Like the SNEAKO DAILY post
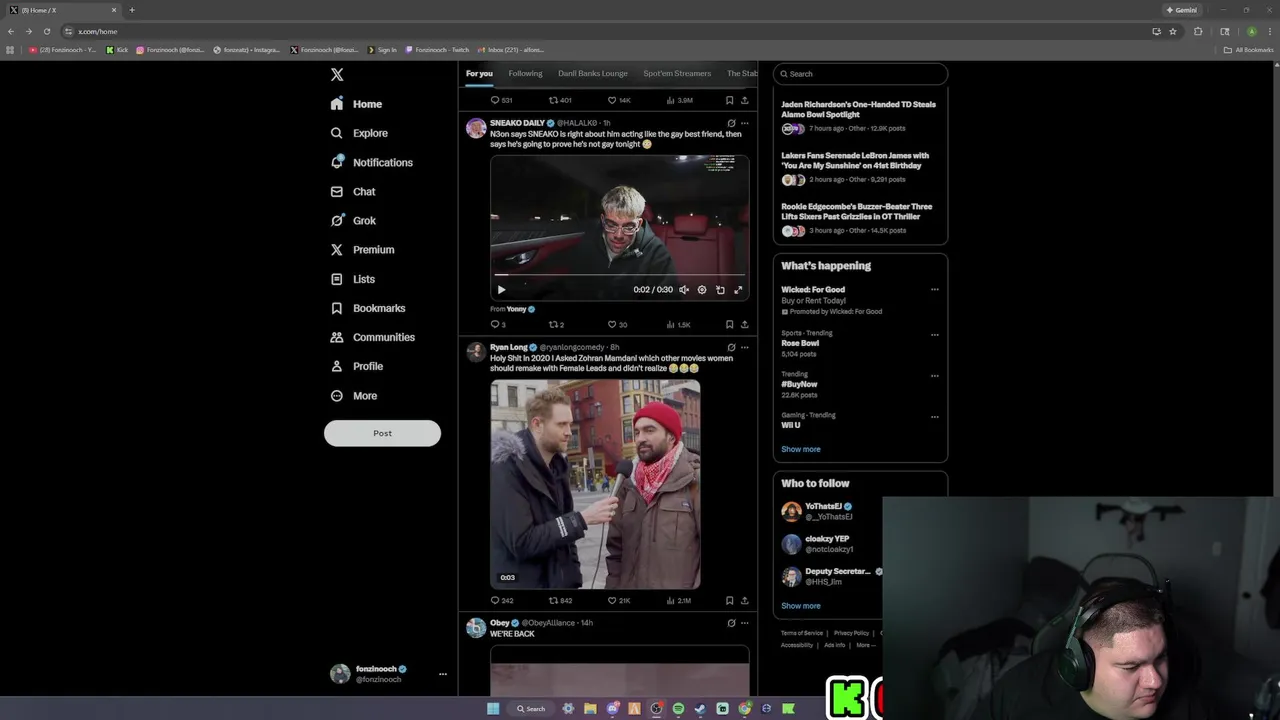Screen dimensions: 1280x720 click(617, 324)
